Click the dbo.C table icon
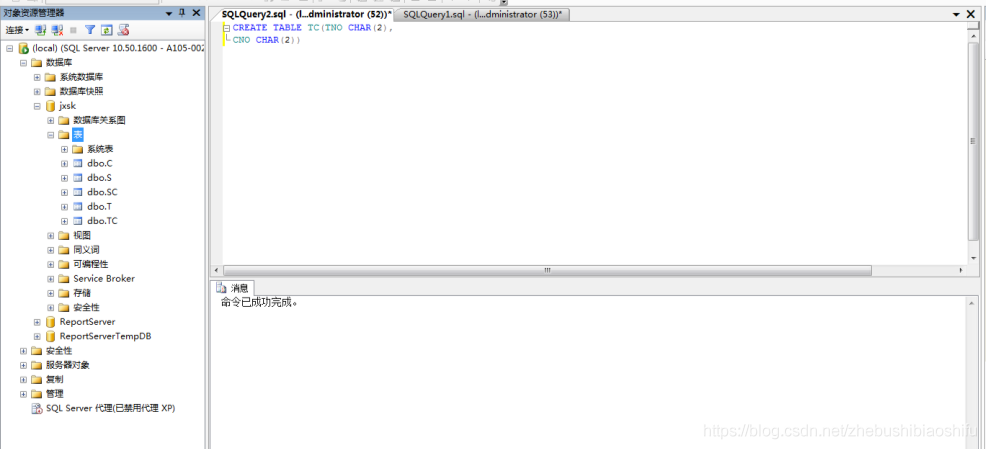This screenshot has width=986, height=449. [x=78, y=164]
